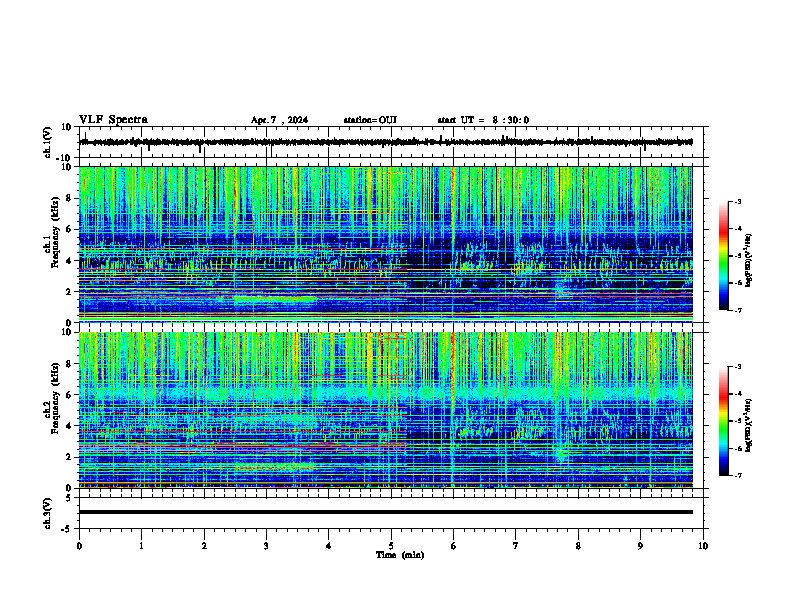Click the -7 label on ch.1 color bar
The image size is (792, 612).
pyautogui.click(x=738, y=310)
